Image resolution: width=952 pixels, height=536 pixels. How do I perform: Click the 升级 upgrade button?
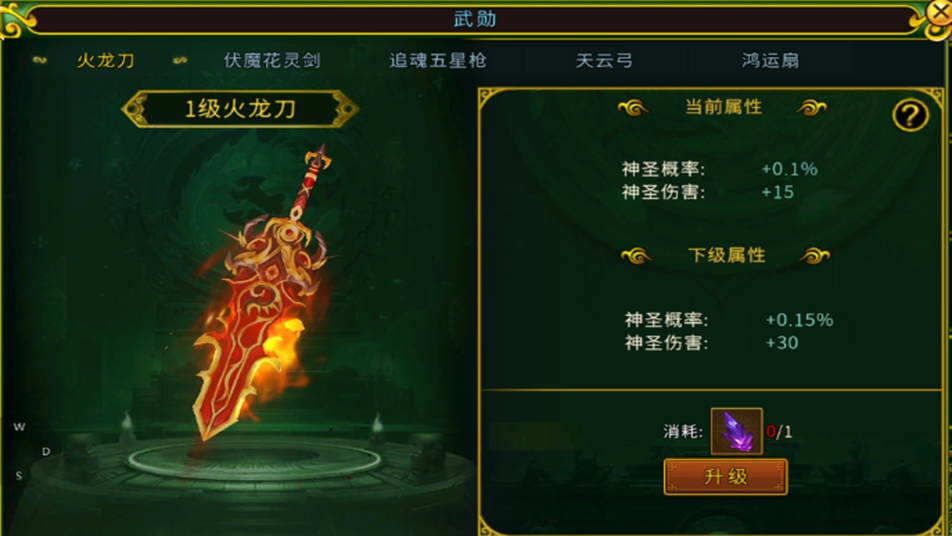point(726,477)
